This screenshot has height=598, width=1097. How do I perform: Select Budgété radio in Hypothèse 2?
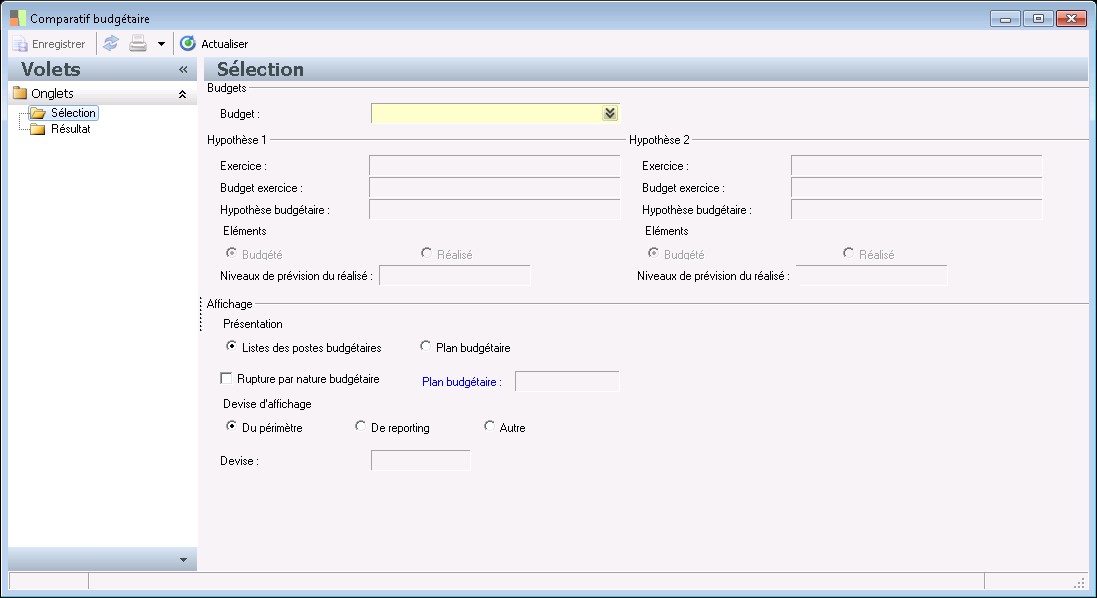click(653, 252)
